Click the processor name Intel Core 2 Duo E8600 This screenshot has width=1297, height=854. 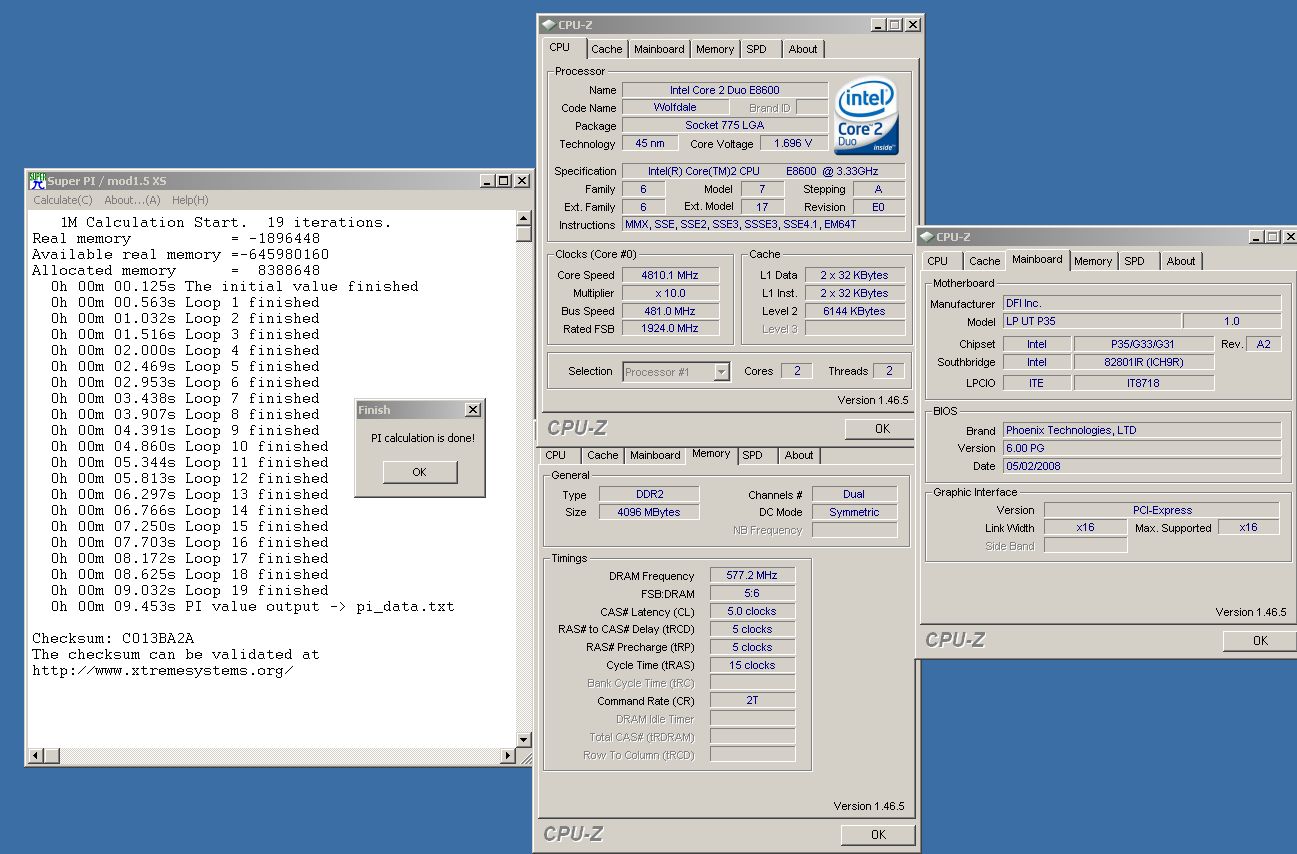724,90
